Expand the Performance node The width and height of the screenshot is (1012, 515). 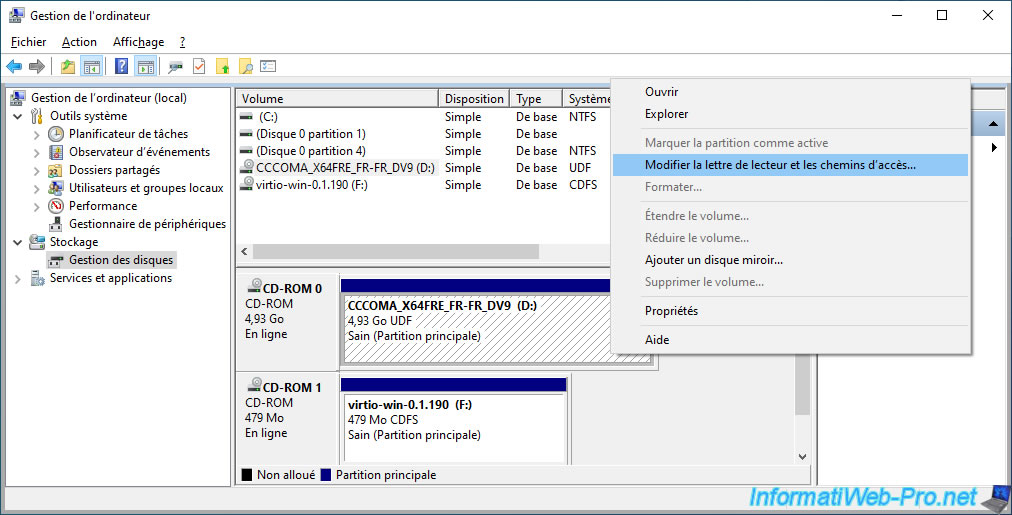[x=36, y=207]
